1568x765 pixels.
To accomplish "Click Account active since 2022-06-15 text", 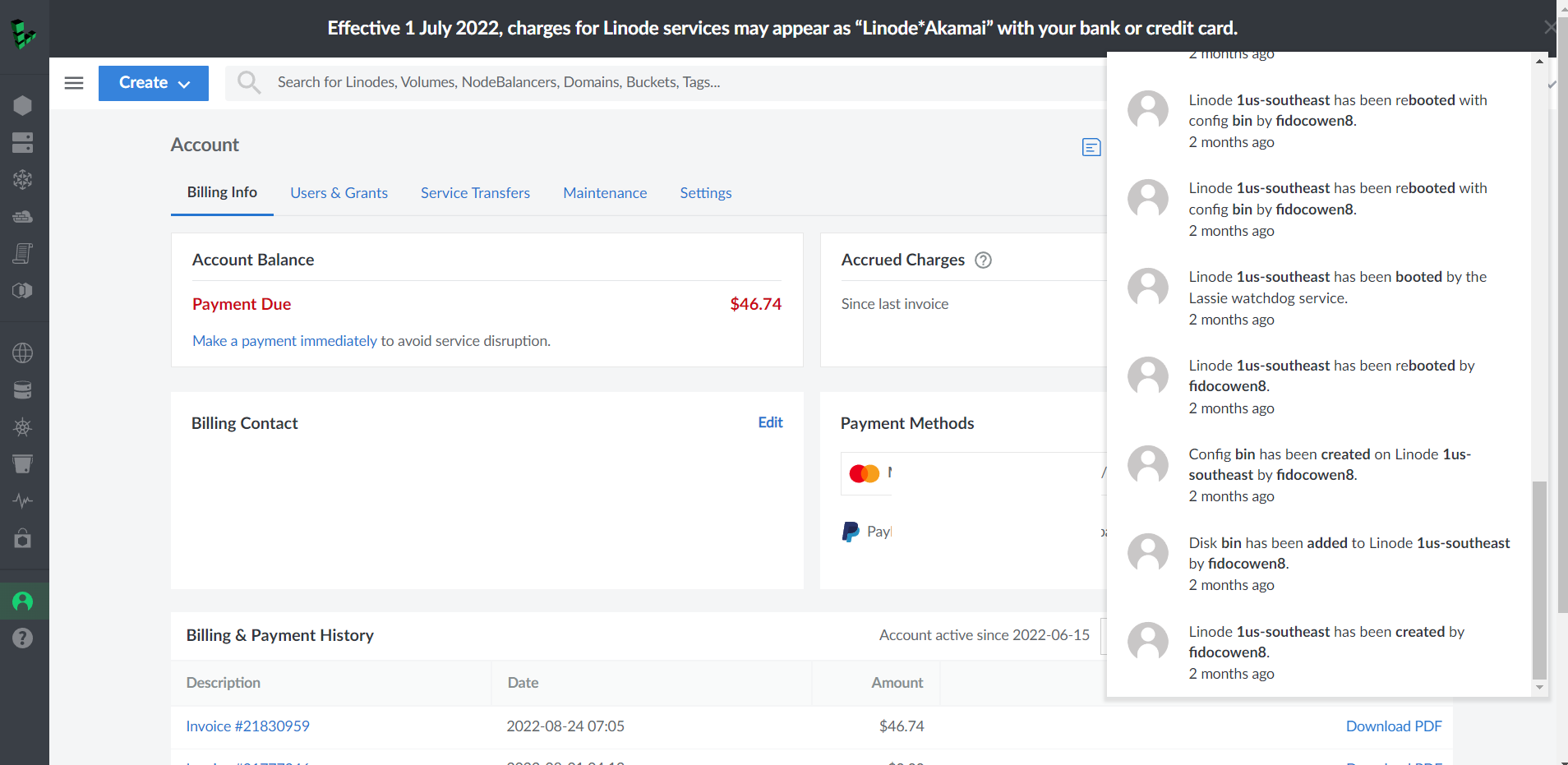I will tap(984, 635).
